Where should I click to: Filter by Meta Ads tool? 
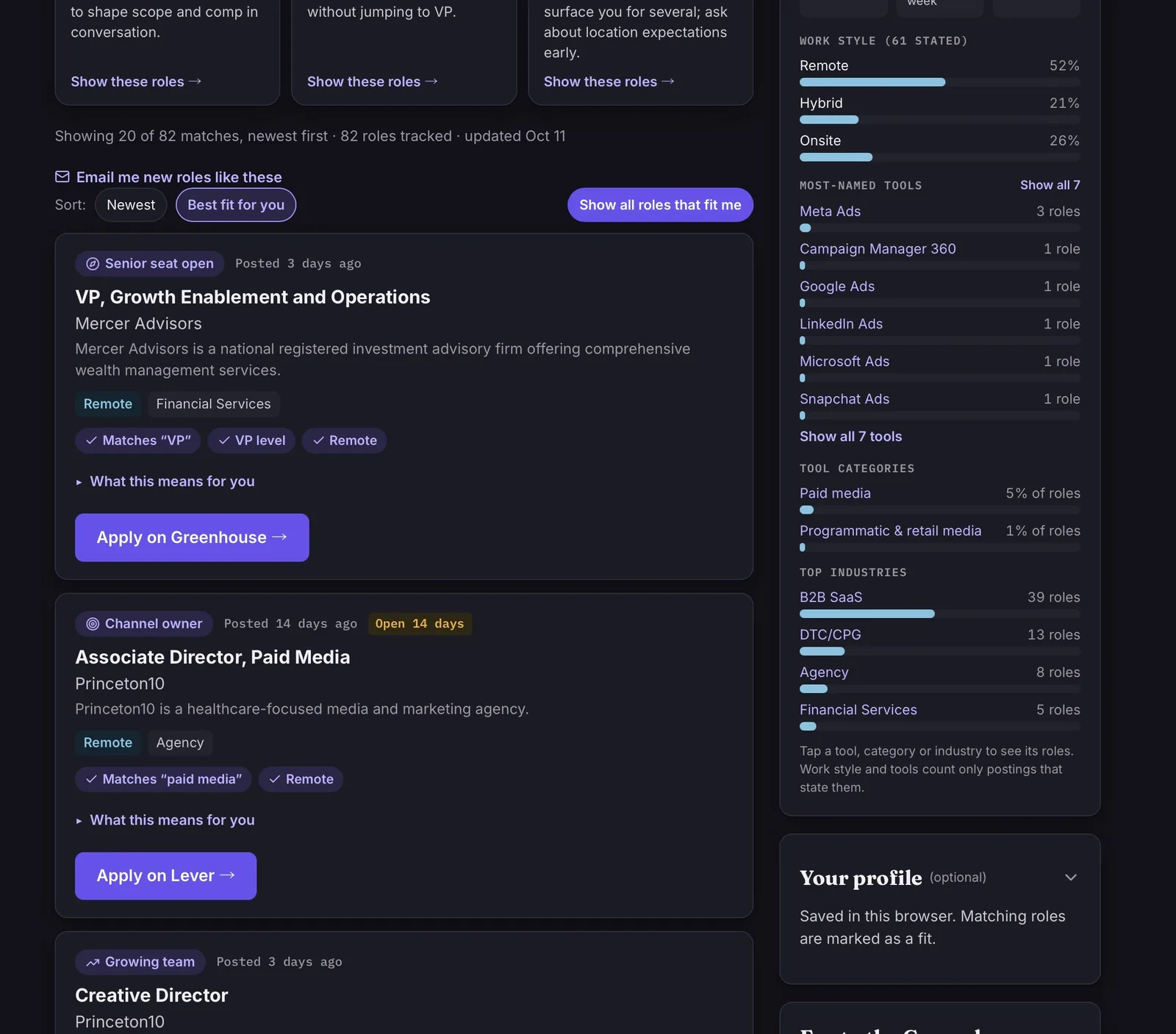[830, 212]
